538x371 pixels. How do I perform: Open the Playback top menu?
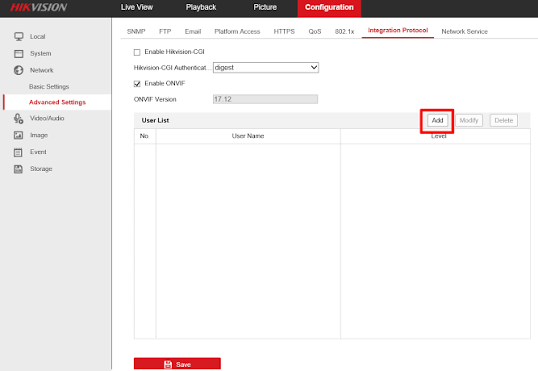(x=201, y=7)
